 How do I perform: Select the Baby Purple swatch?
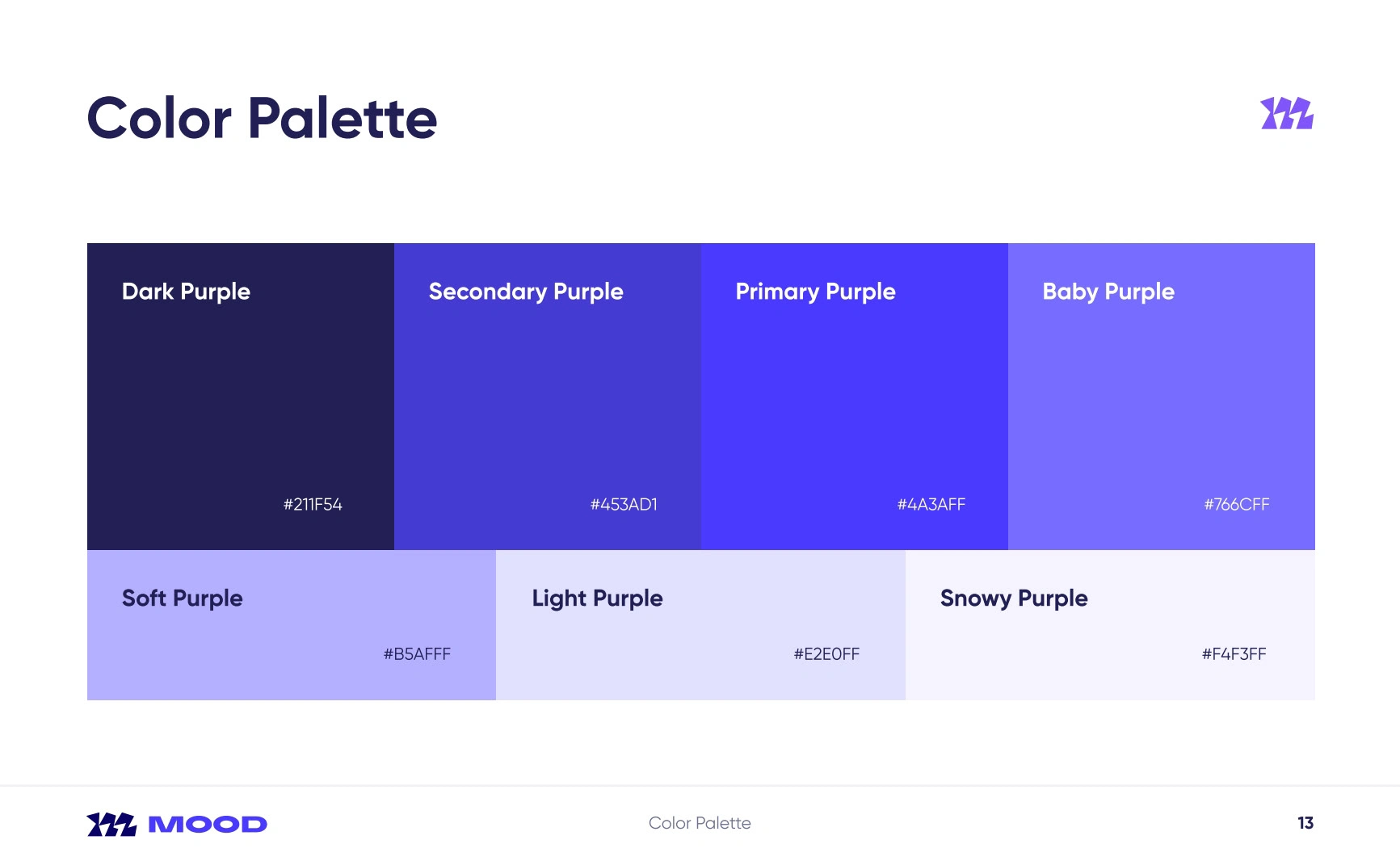pos(1161,396)
